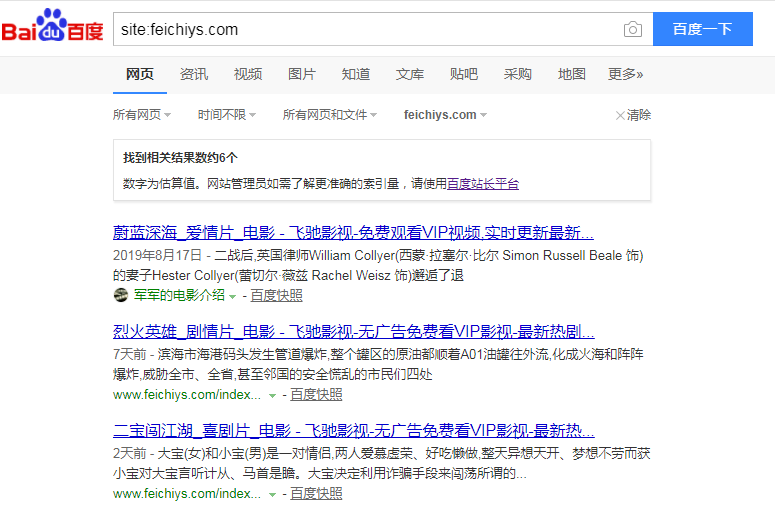Select the 网页 tab
The image size is (775, 518).
[140, 74]
